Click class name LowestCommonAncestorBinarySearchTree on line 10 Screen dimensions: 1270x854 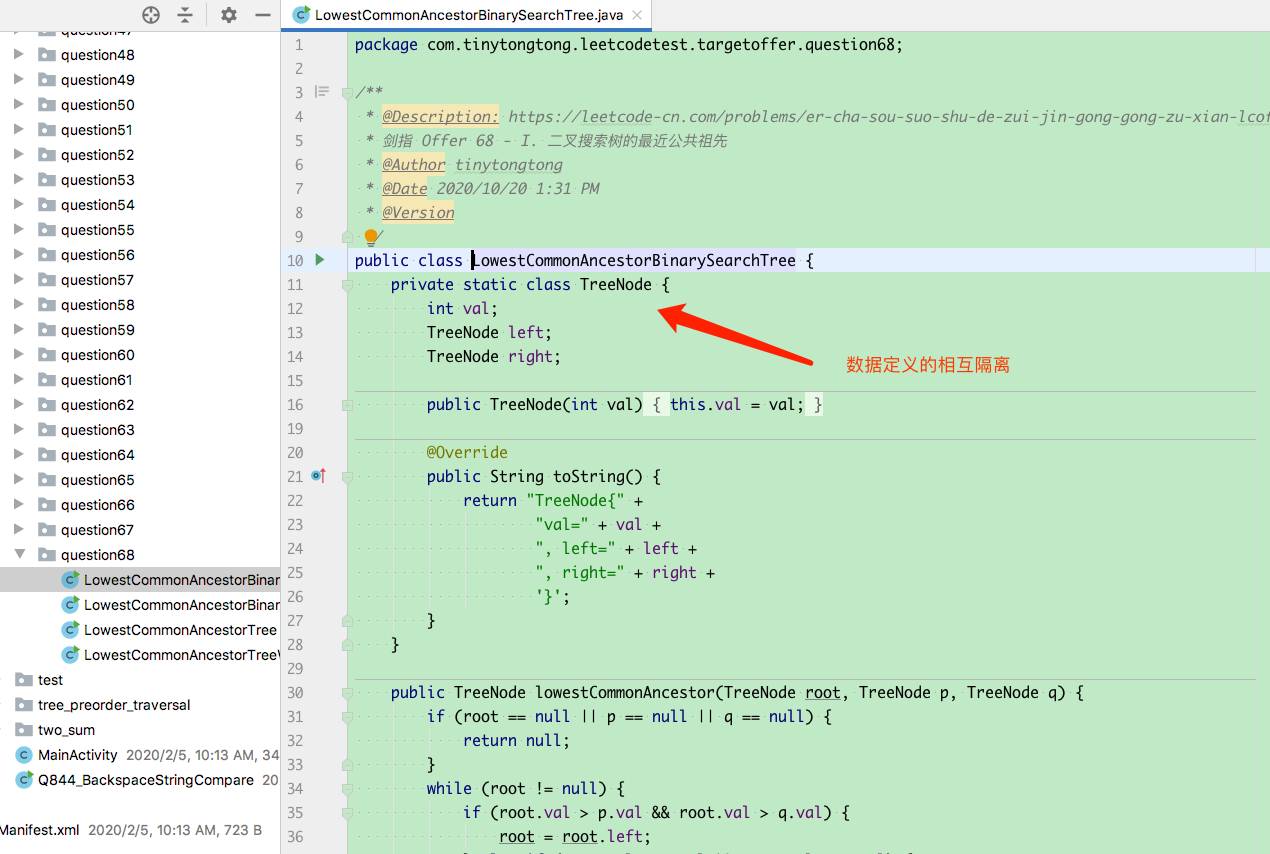coord(634,260)
